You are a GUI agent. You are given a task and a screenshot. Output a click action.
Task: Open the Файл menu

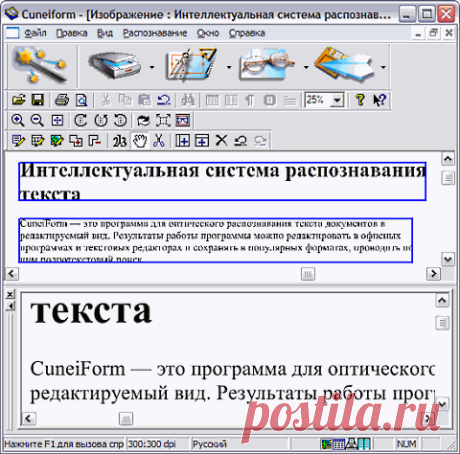tap(35, 33)
